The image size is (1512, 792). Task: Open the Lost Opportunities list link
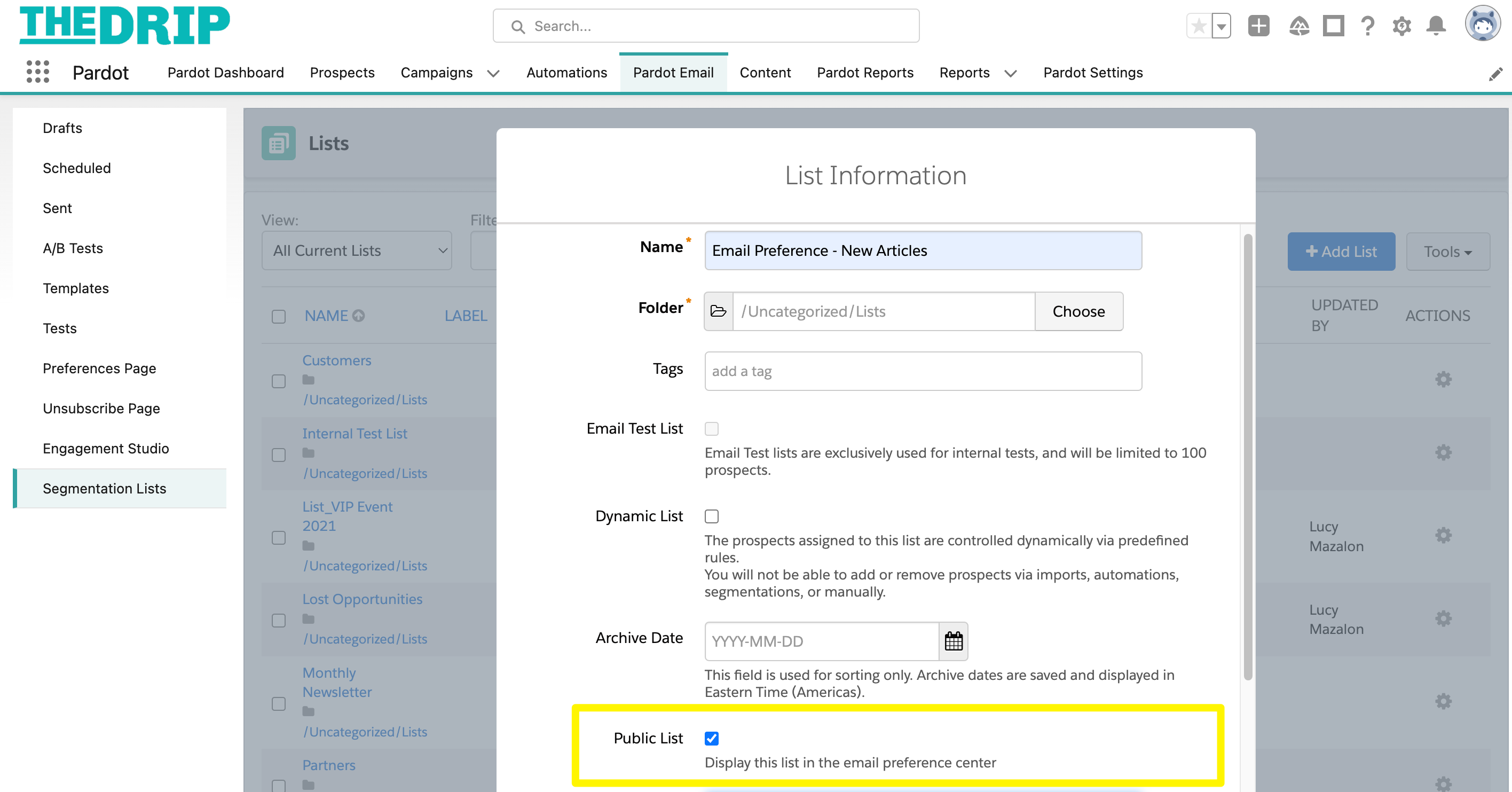362,599
